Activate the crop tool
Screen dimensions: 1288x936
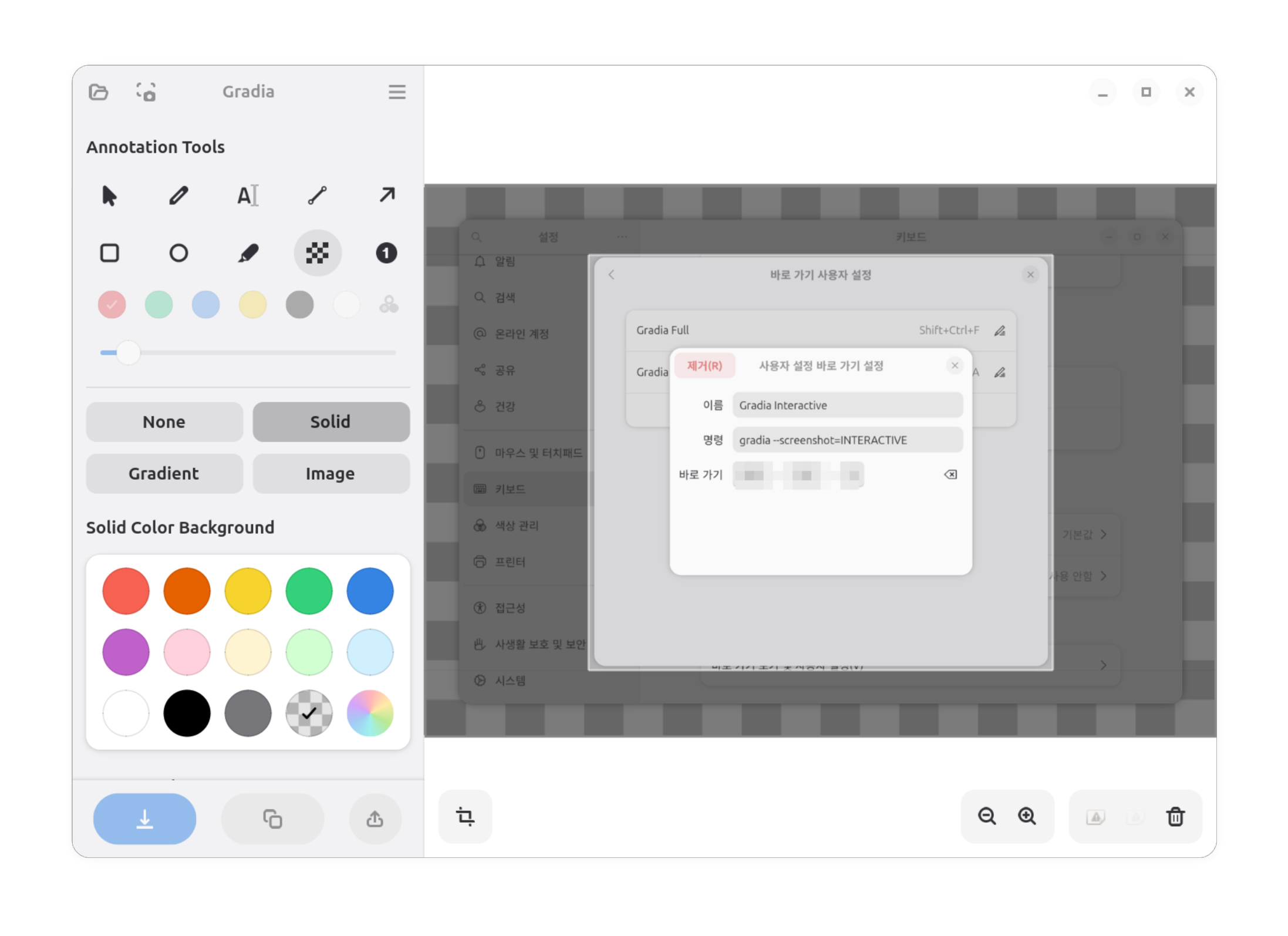coord(466,817)
